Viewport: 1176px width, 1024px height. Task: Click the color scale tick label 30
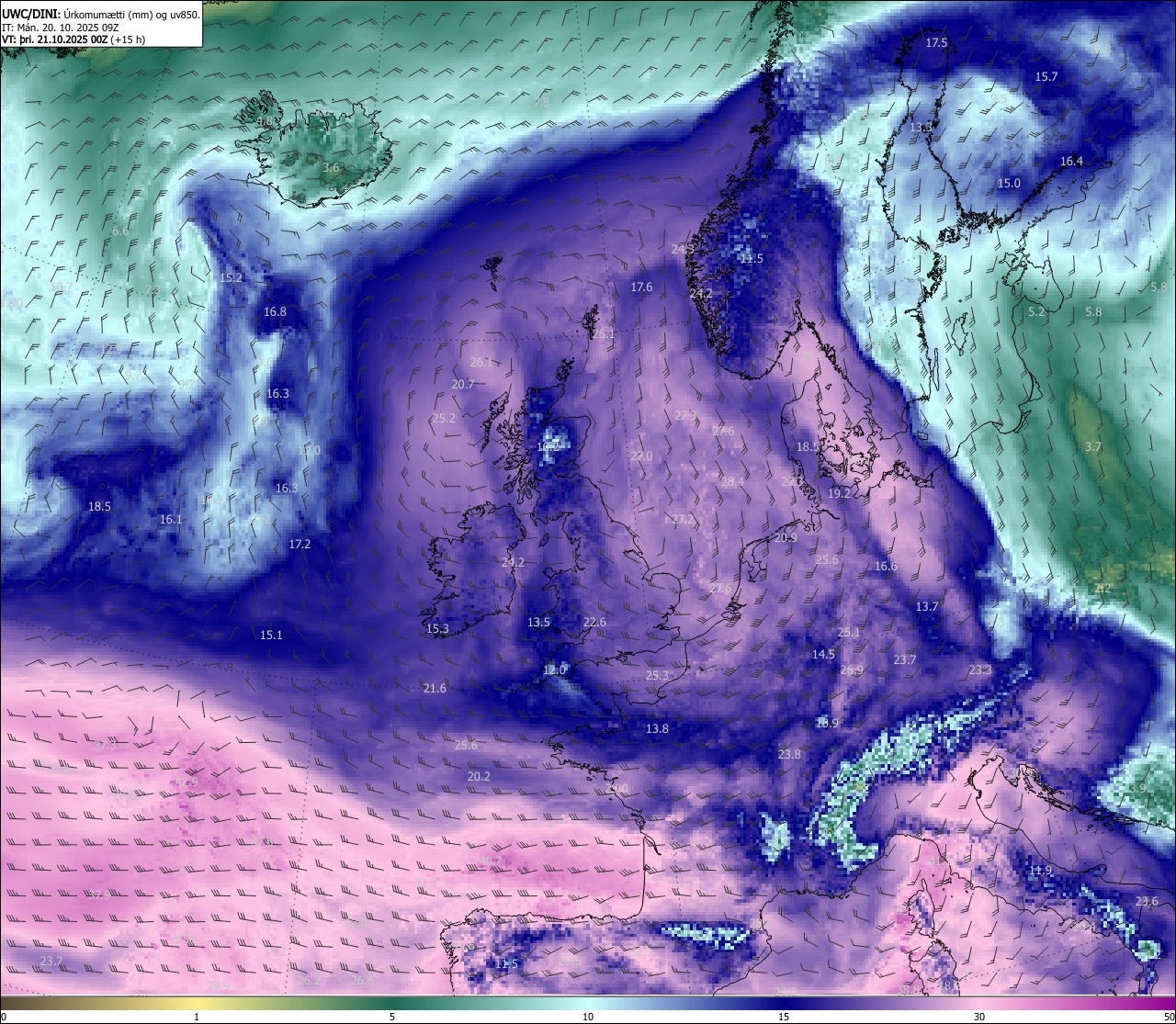979,1016
